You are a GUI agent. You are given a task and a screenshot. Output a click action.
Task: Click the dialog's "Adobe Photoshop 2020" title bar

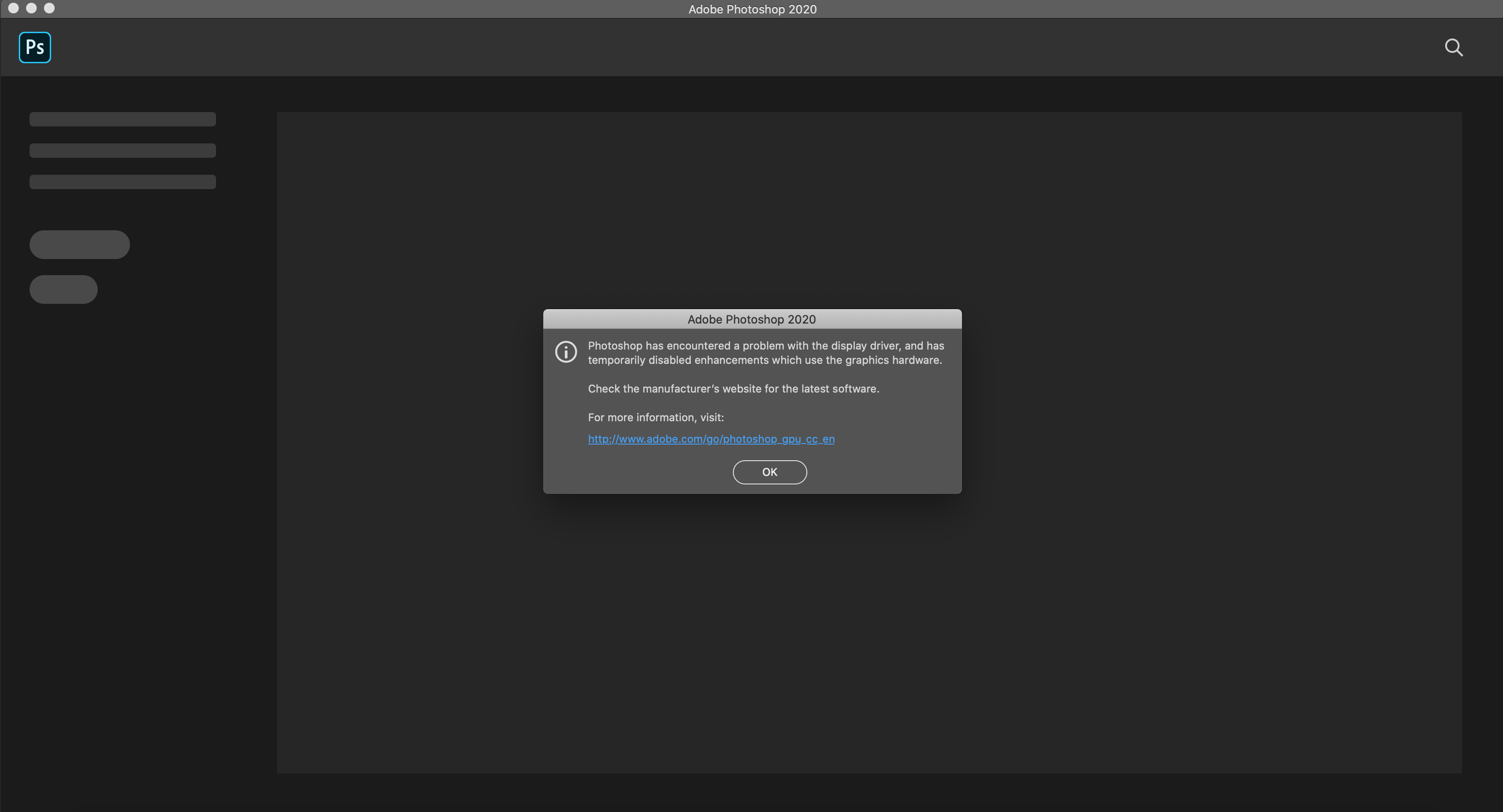pos(751,319)
